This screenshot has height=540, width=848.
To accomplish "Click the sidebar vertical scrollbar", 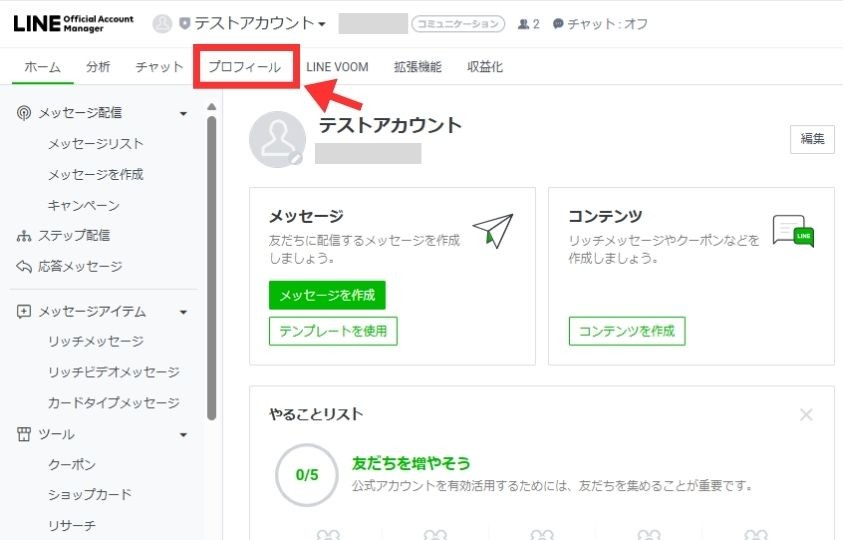I will tap(211, 268).
